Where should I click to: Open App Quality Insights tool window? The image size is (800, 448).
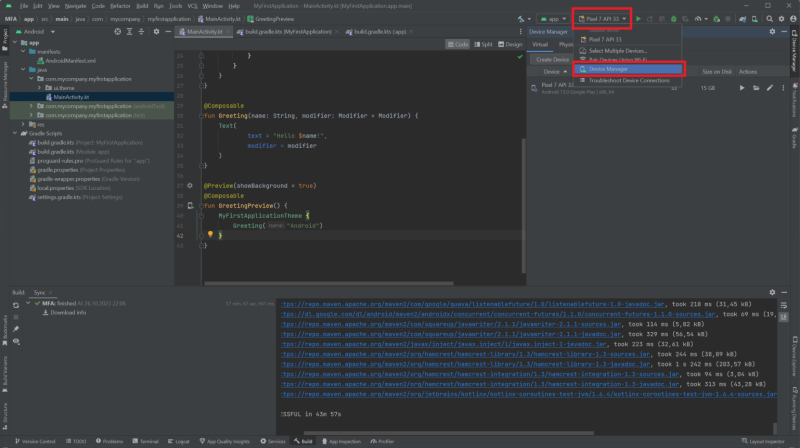click(224, 441)
